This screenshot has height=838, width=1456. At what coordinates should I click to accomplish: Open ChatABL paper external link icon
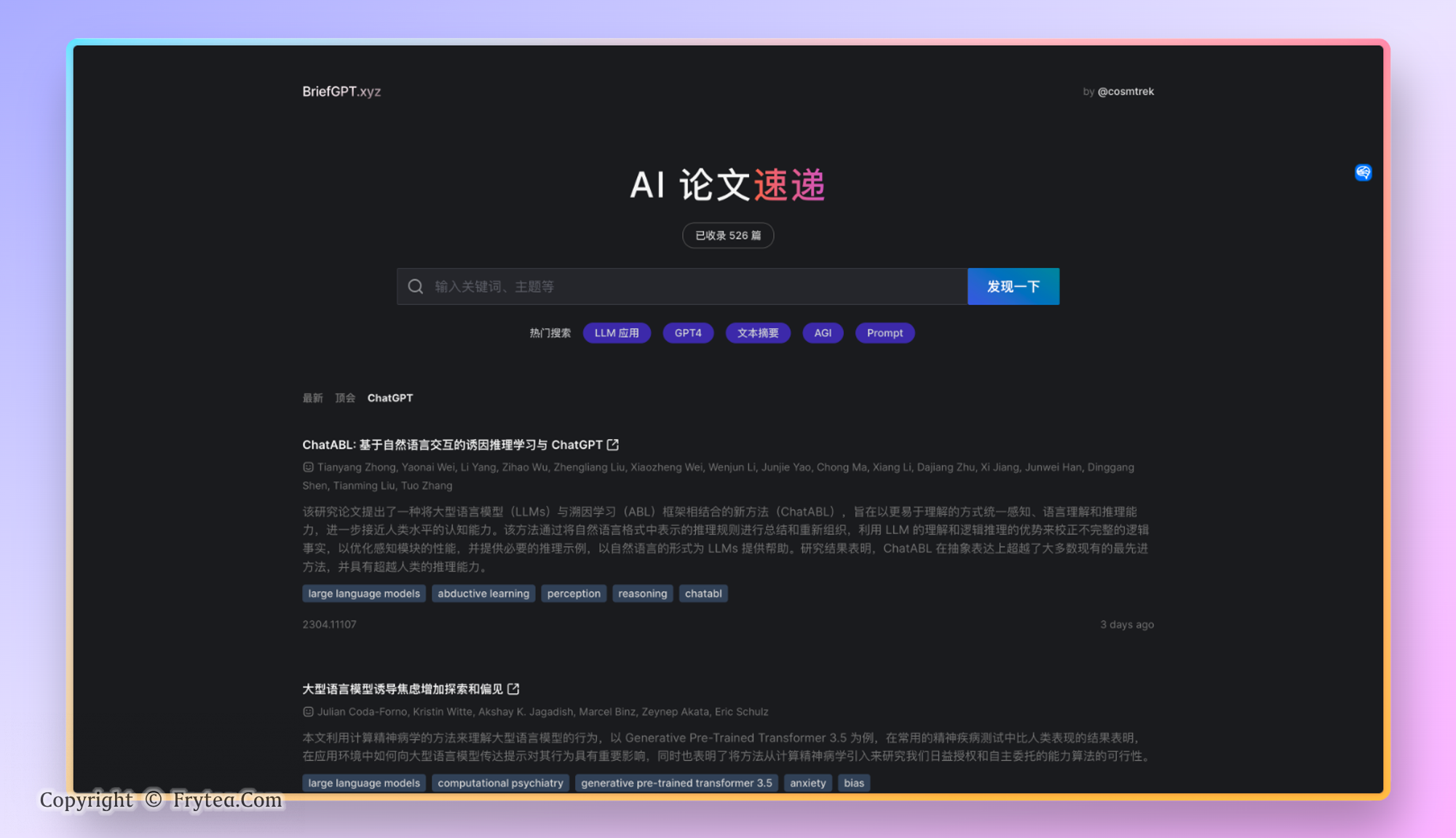click(613, 445)
